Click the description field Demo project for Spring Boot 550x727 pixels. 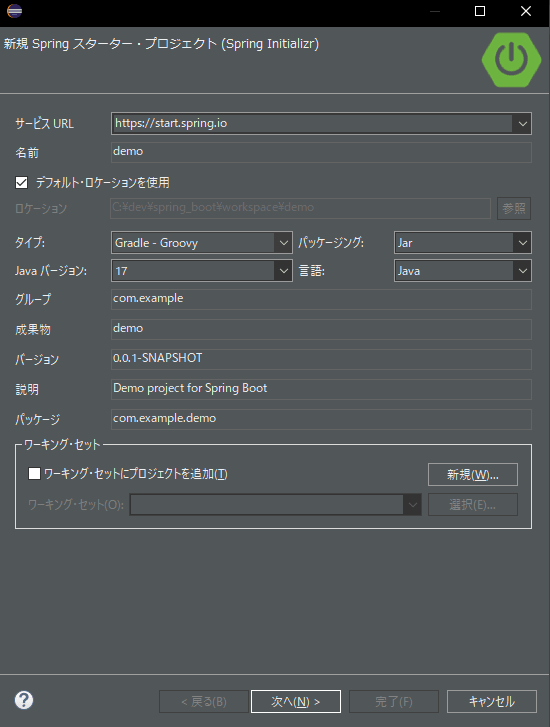[x=321, y=389]
